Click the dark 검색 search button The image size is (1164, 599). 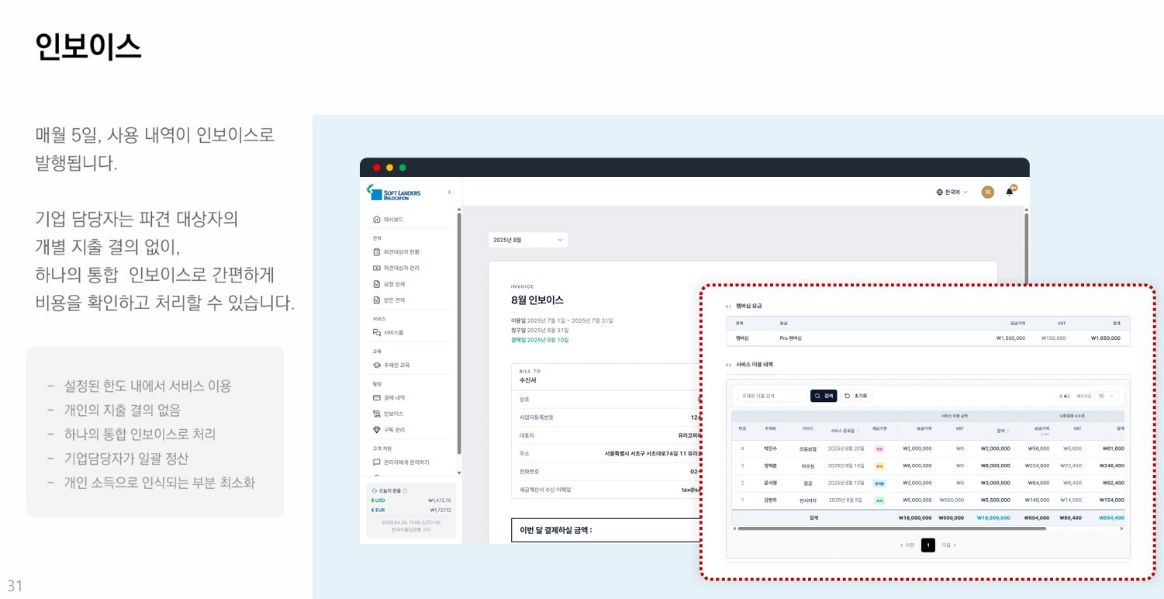coord(823,396)
